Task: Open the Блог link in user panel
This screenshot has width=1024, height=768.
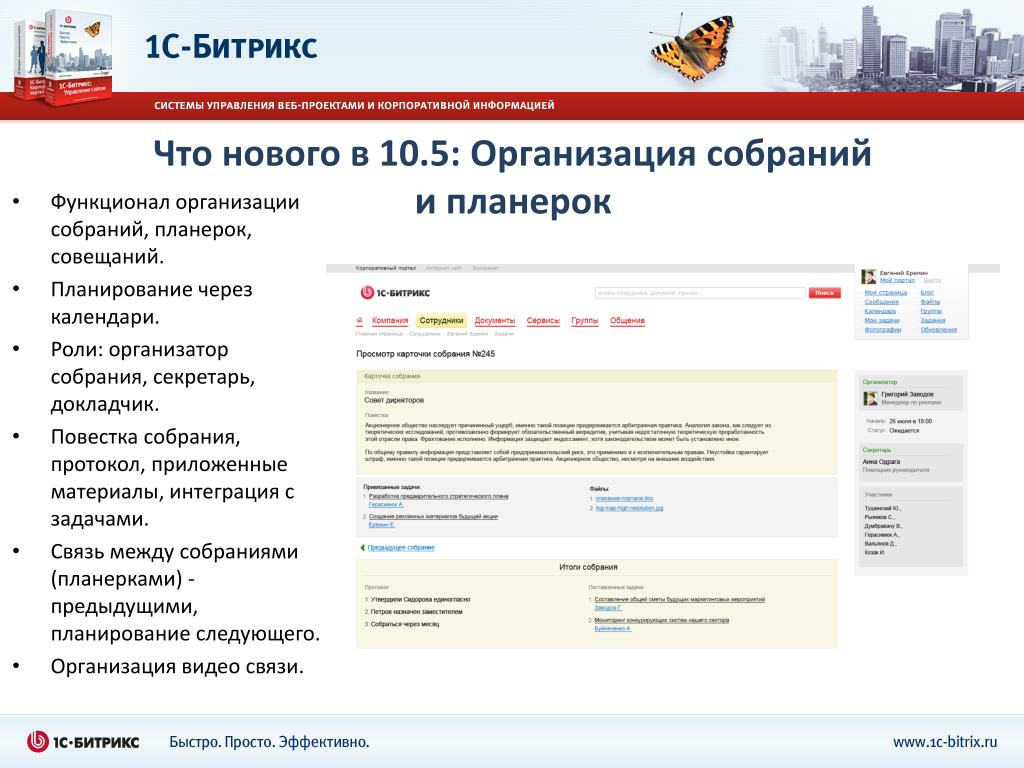Action: 927,293
